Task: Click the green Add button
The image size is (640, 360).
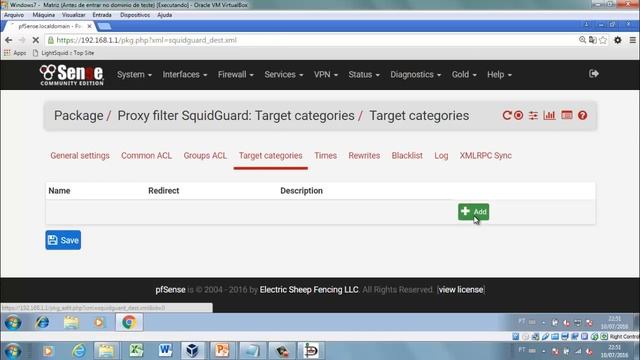Action: (473, 211)
